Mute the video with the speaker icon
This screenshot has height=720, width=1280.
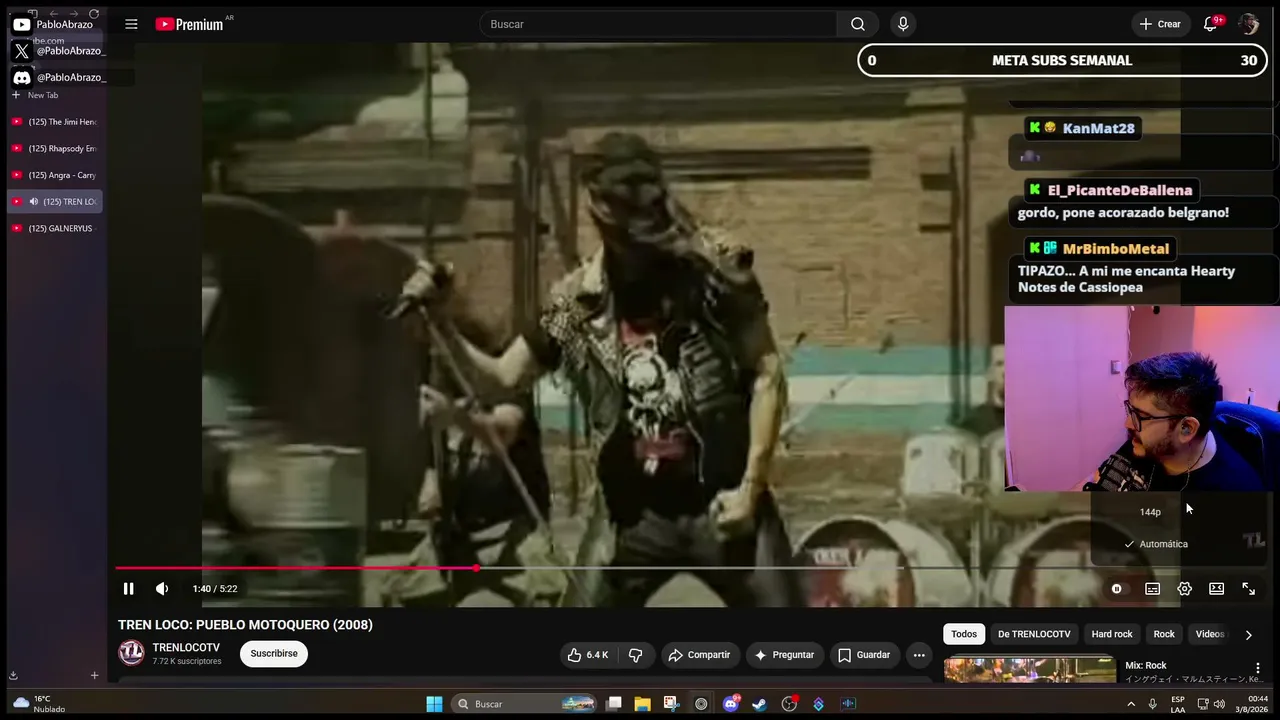(x=162, y=589)
